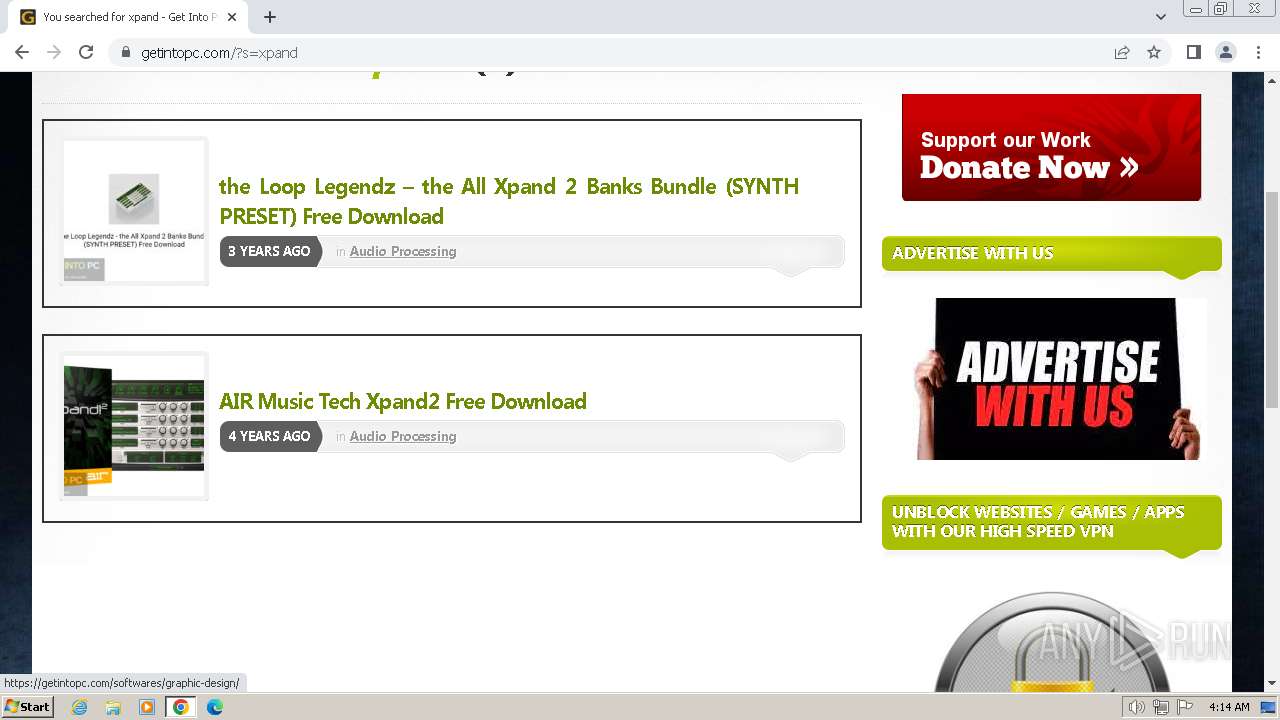1280x720 pixels.
Task: Open Audio Processing category under AIR Music Tech post
Action: [x=403, y=436]
